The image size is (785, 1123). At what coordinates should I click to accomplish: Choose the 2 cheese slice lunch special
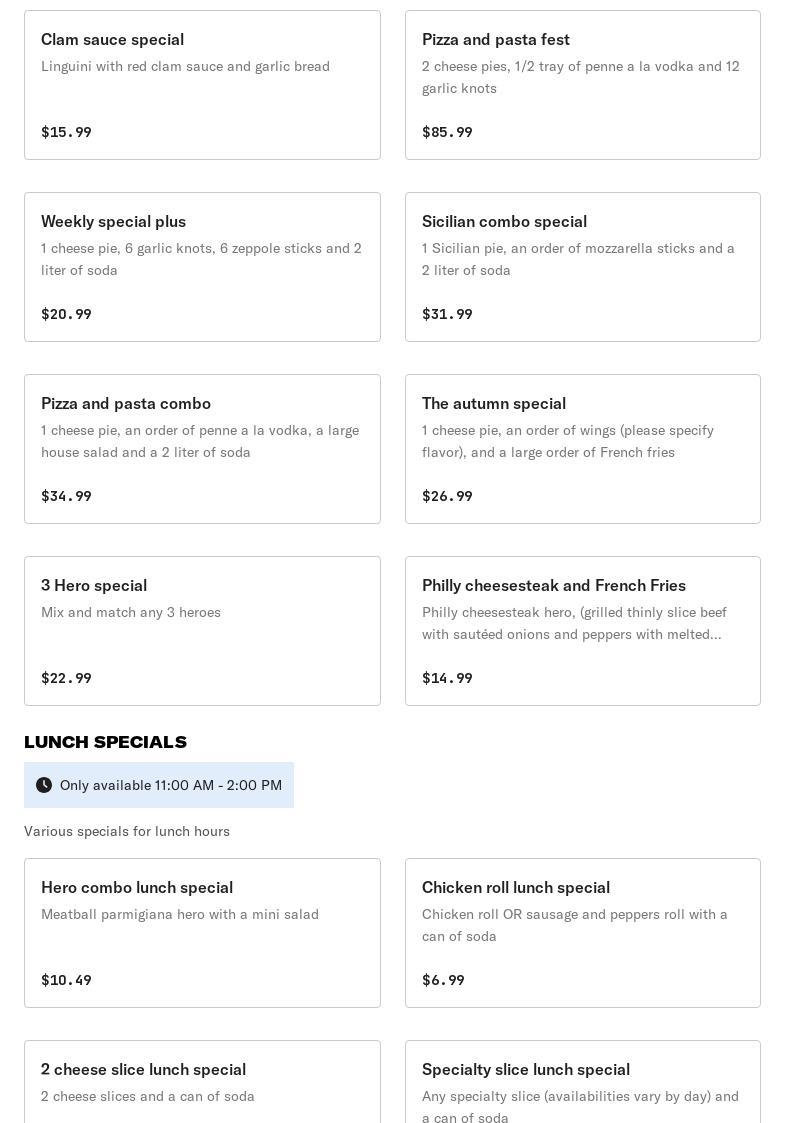coord(202,1082)
